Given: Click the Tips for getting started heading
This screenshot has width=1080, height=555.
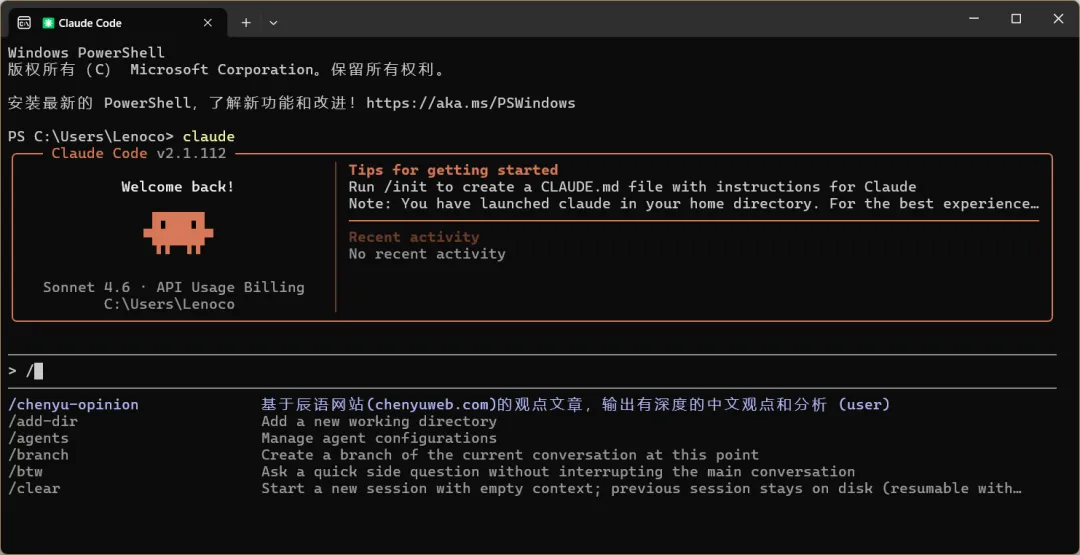Looking at the screenshot, I should click(453, 170).
